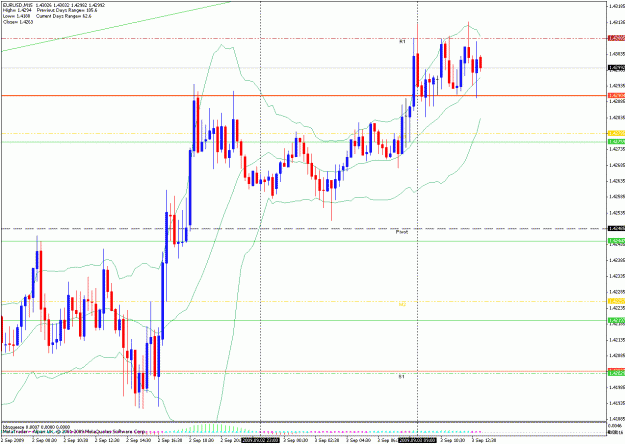Viewport: 625px width, 444px height.
Task: Click the 3 Sep 04:30 time axis label
Action: (x=357, y=440)
